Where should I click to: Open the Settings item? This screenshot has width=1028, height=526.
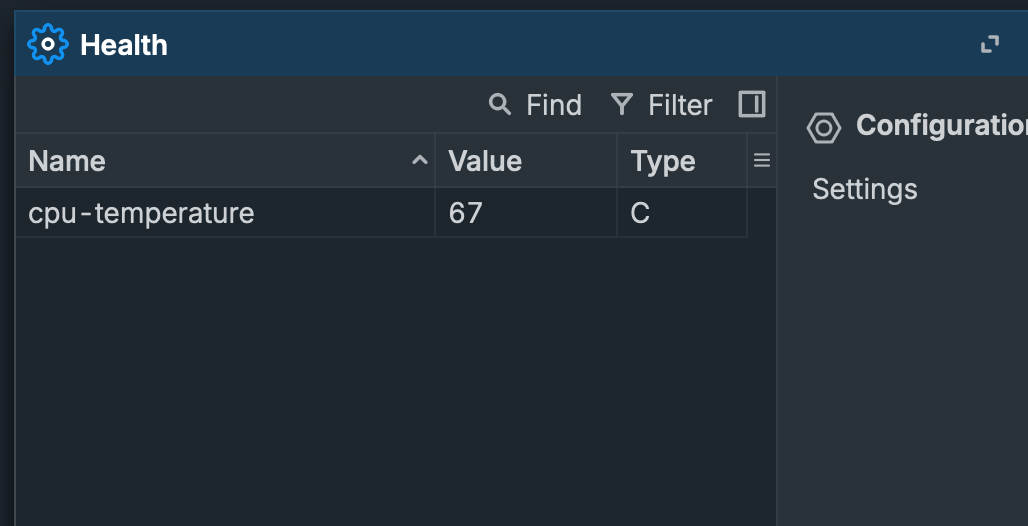point(865,190)
